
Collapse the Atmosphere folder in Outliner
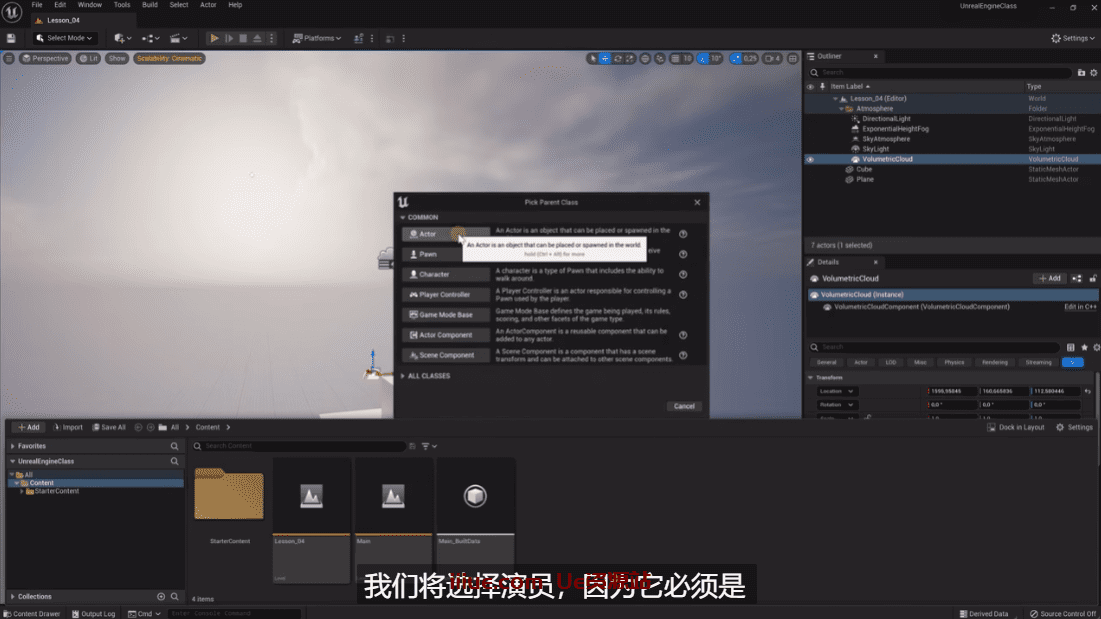(842, 109)
